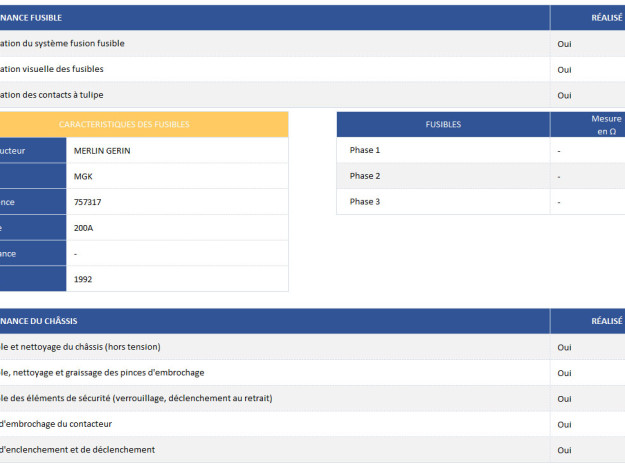Select the MGK type cell
Viewport: 625px width, 468px height.
[85, 177]
